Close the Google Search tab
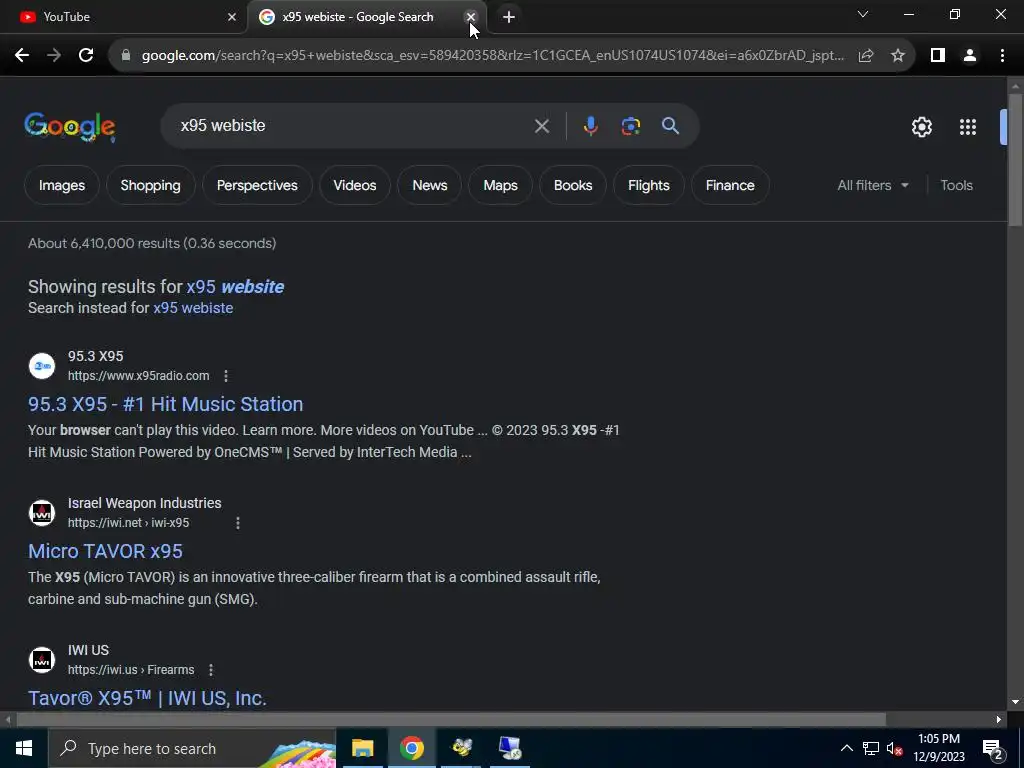1024x768 pixels. 471,17
